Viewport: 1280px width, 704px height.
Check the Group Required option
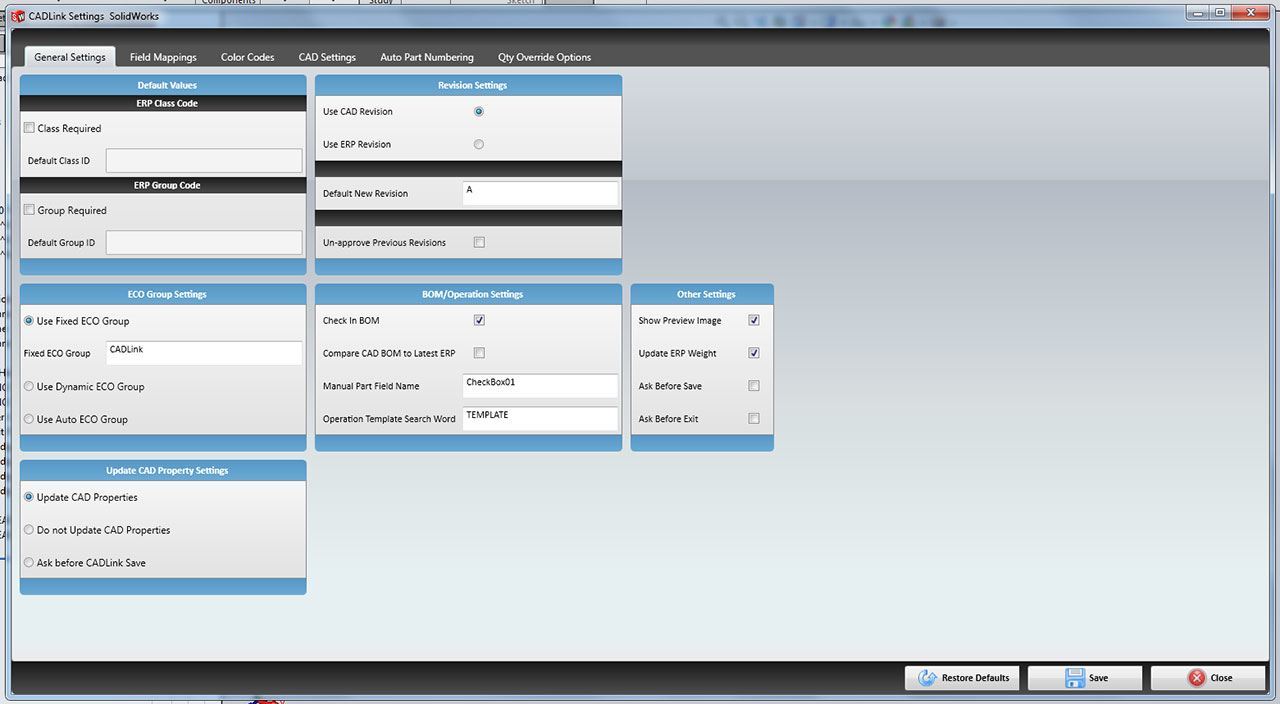(29, 210)
